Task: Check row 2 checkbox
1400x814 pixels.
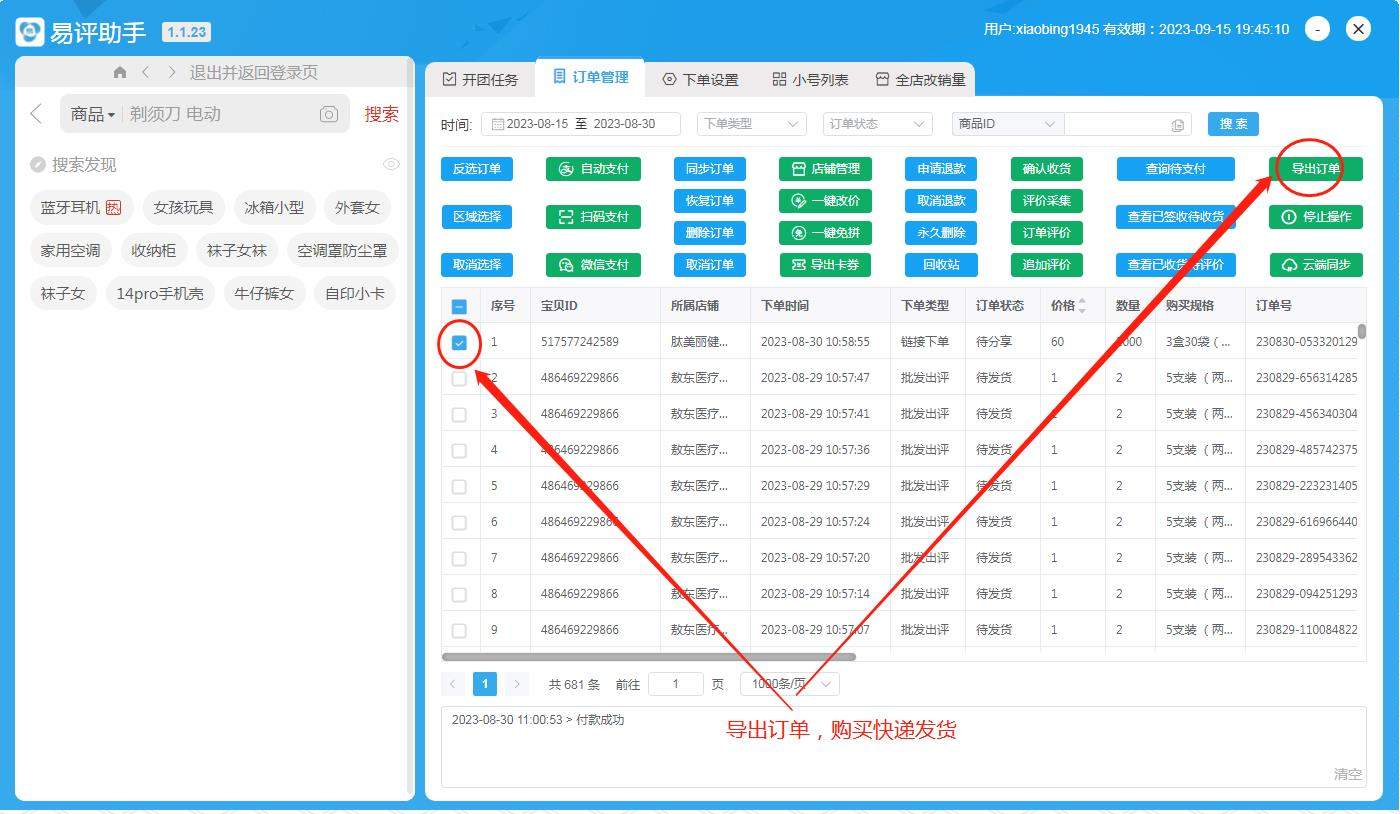Action: [459, 379]
